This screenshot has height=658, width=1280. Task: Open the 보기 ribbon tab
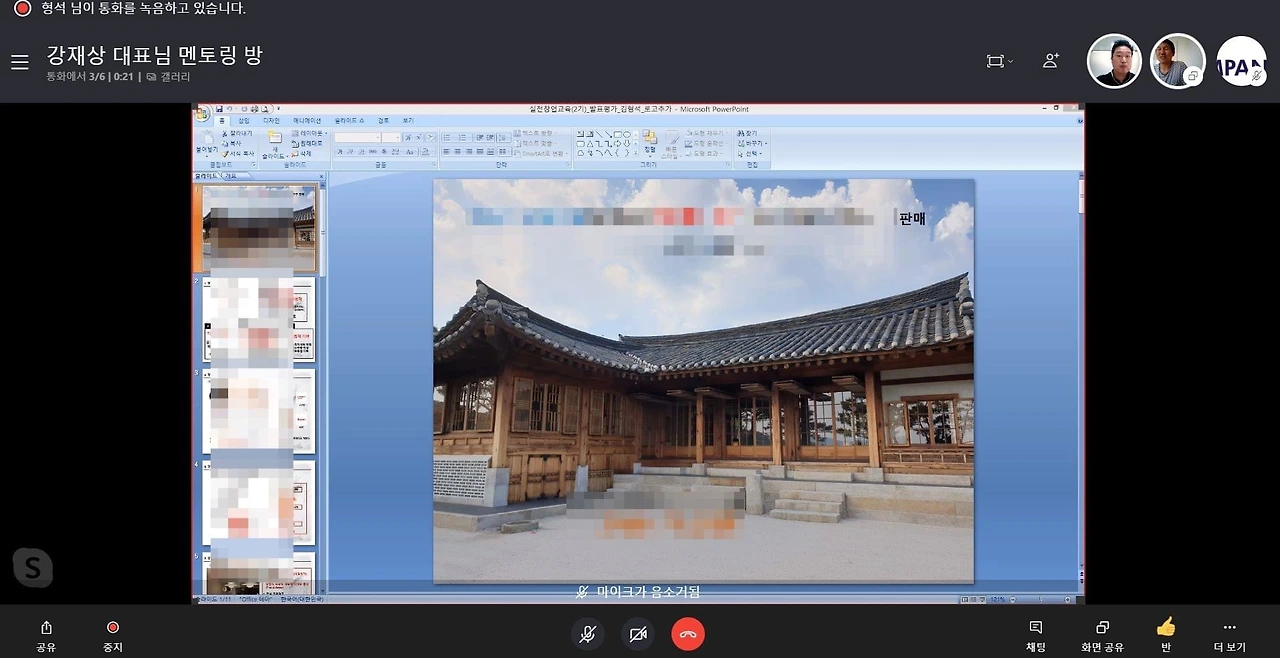click(408, 120)
